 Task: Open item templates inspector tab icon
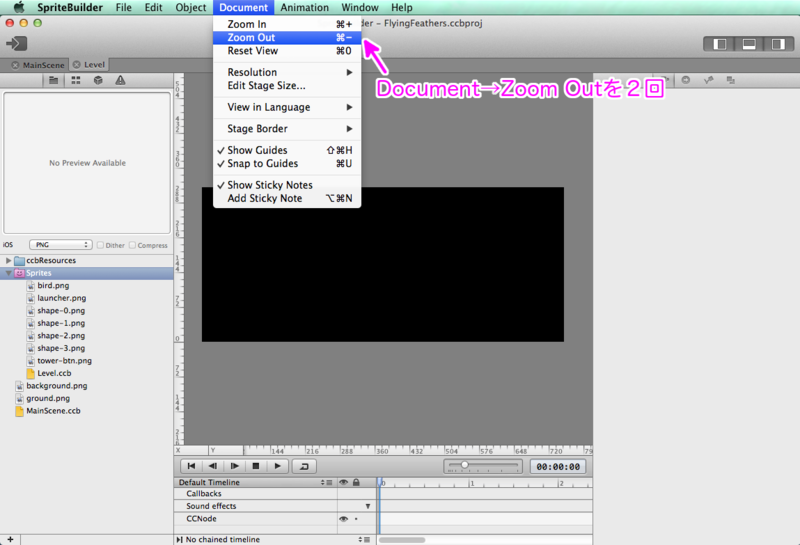731,80
